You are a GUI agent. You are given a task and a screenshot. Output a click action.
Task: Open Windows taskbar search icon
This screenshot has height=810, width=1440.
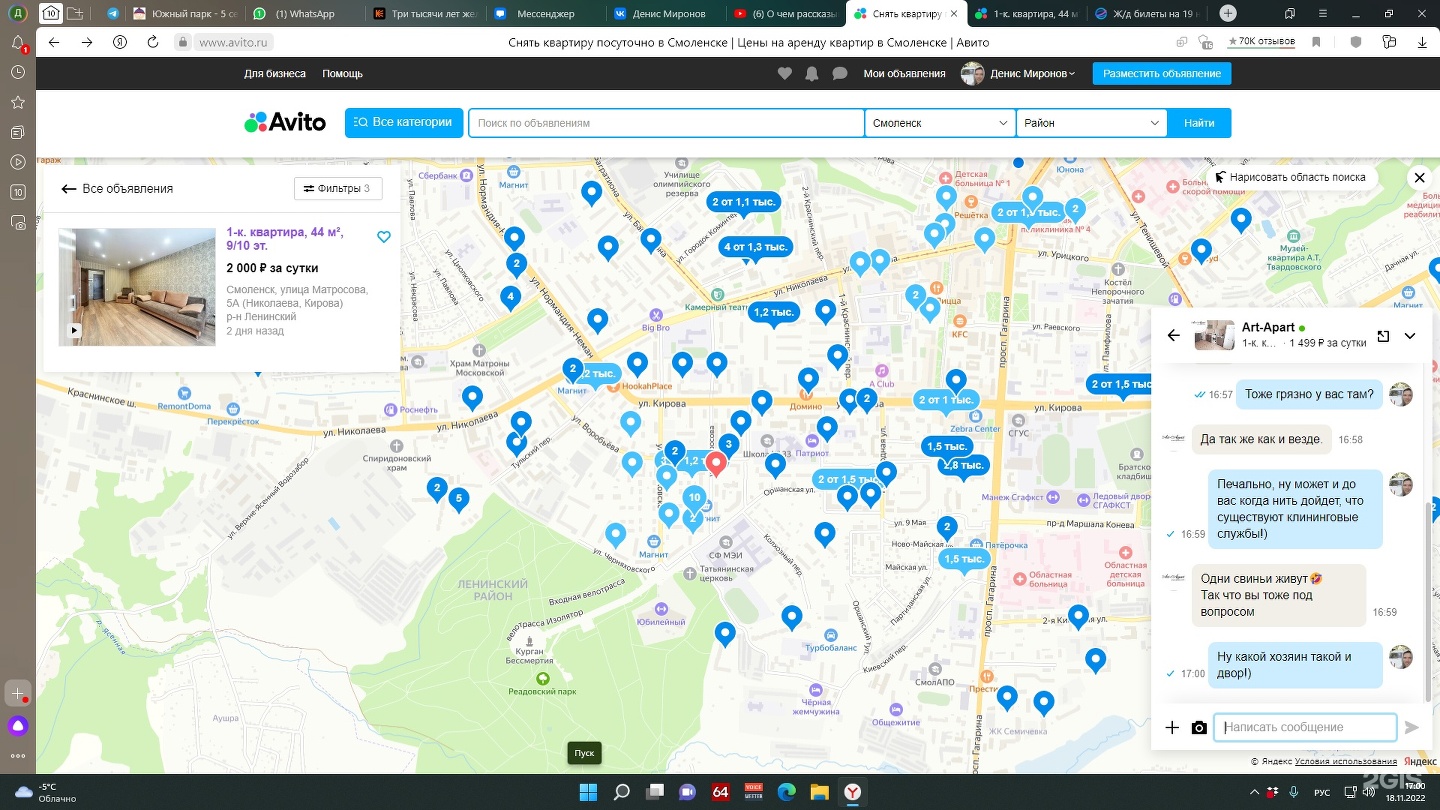coord(621,792)
